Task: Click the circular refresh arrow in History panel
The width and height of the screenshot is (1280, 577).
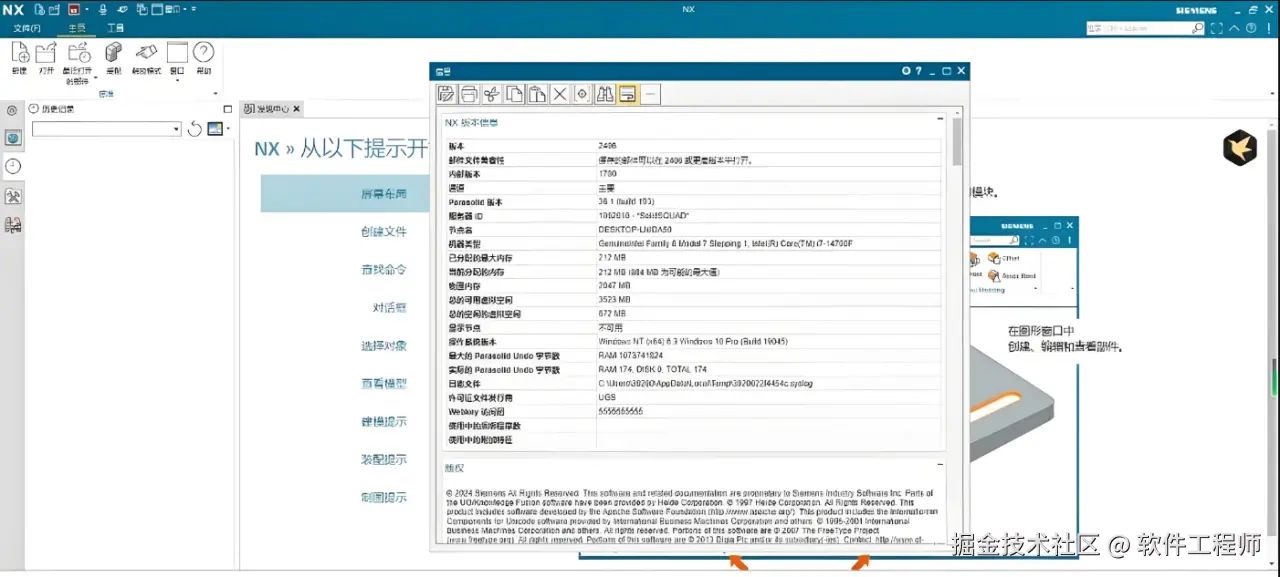Action: [195, 129]
